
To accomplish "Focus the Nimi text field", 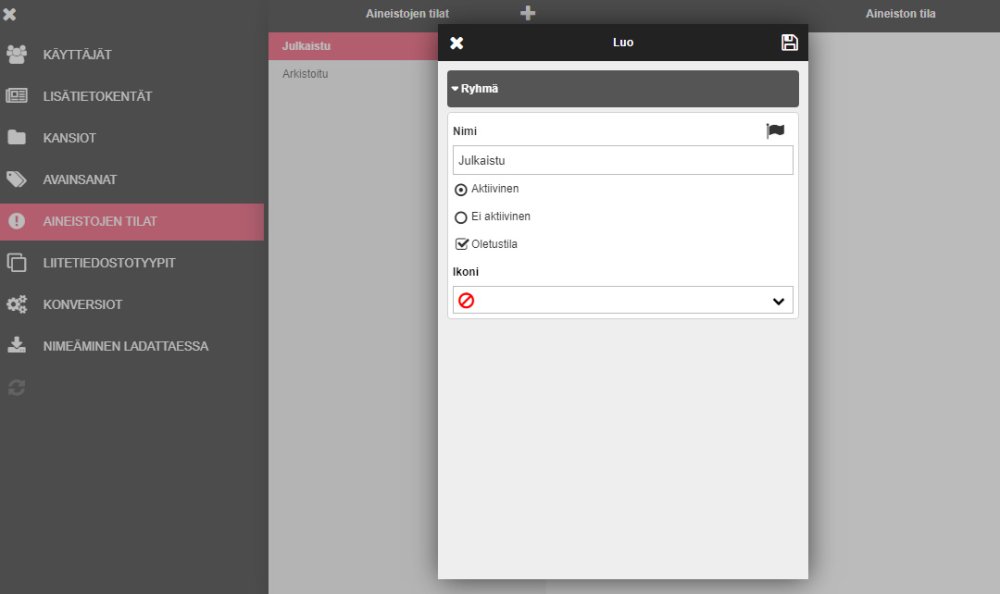I will pos(622,160).
